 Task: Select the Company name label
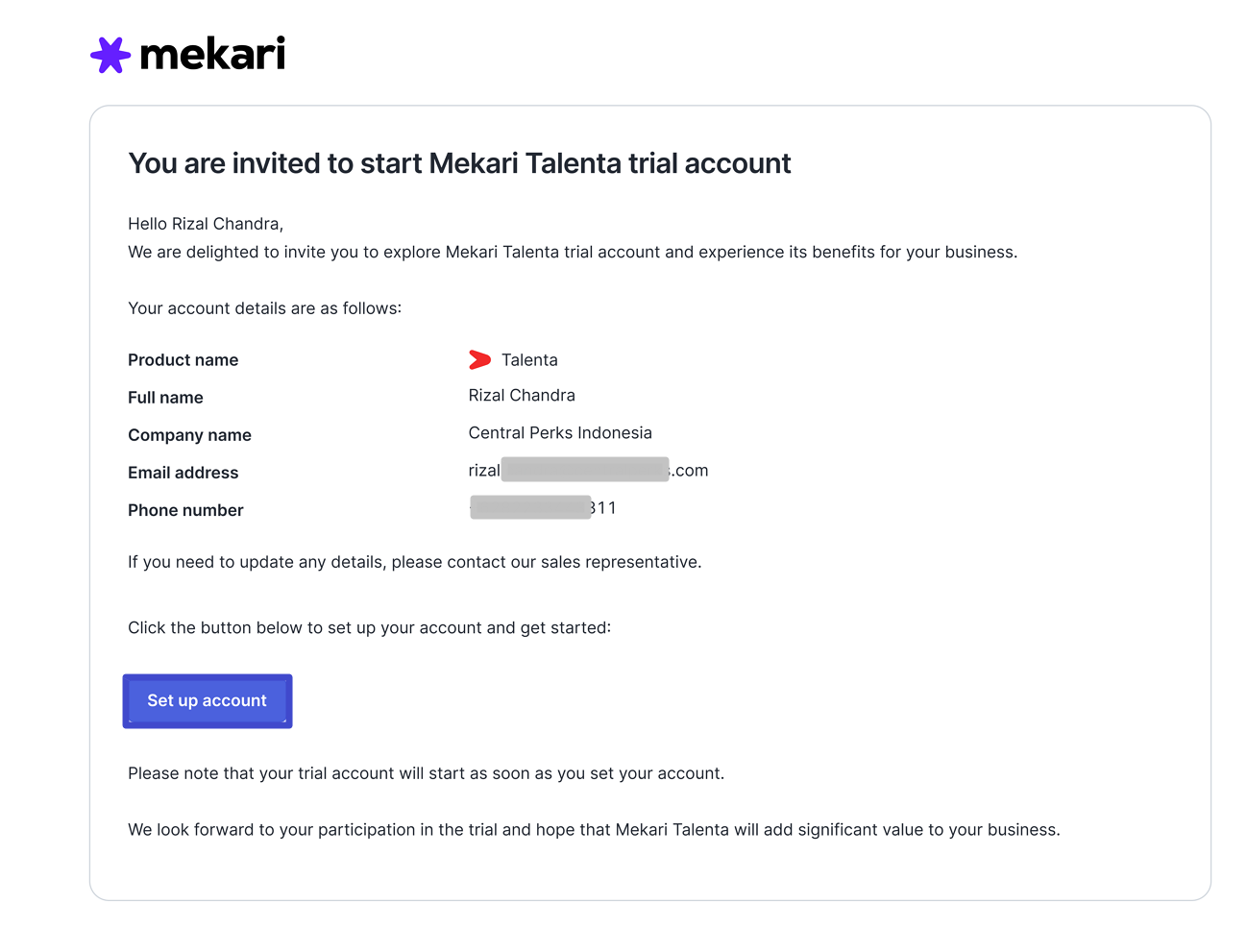point(189,435)
